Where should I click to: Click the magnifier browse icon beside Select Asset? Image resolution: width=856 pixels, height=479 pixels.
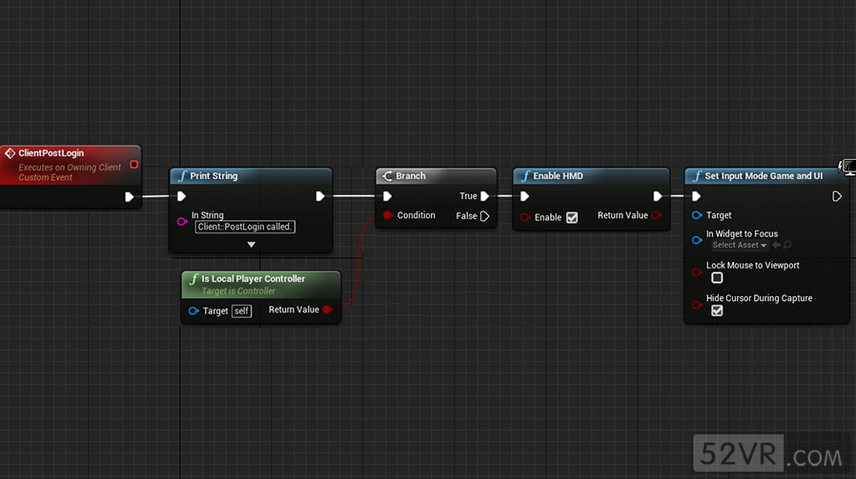[788, 245]
